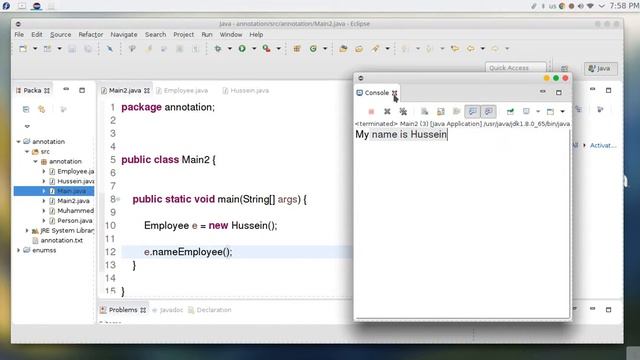Expand the enumss project node

click(18, 250)
